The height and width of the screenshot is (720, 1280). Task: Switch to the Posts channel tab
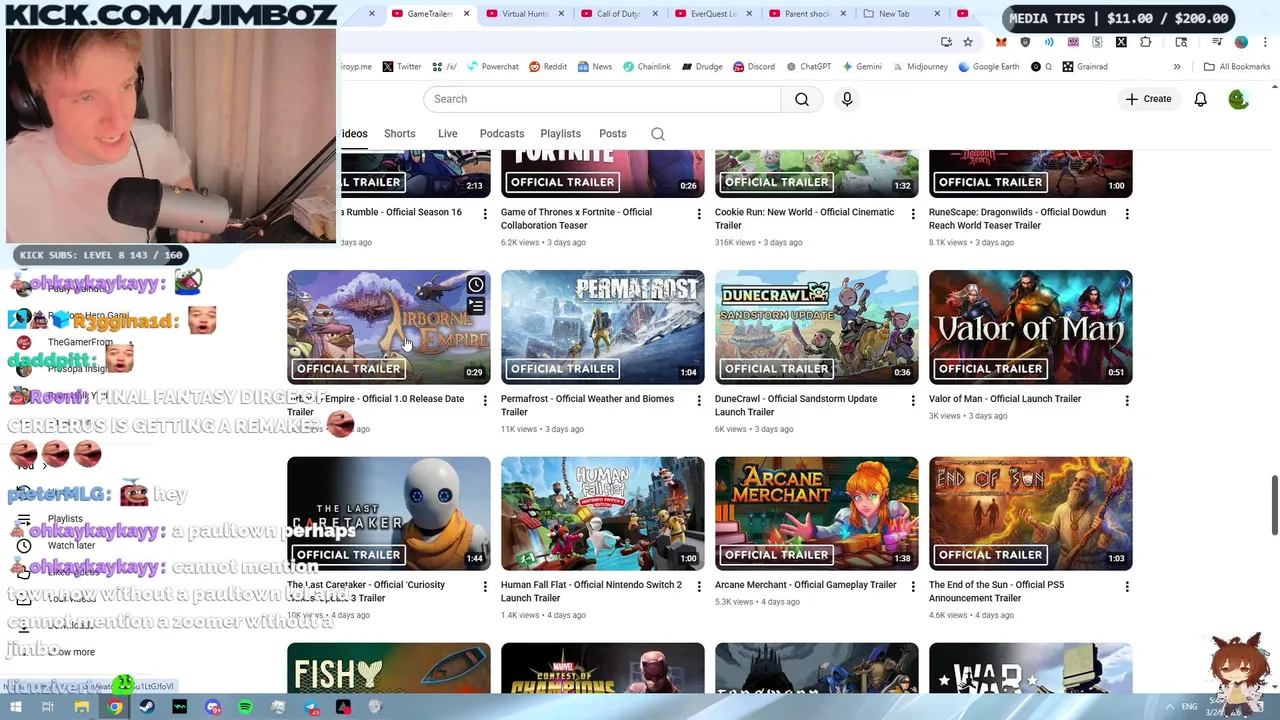click(x=613, y=134)
